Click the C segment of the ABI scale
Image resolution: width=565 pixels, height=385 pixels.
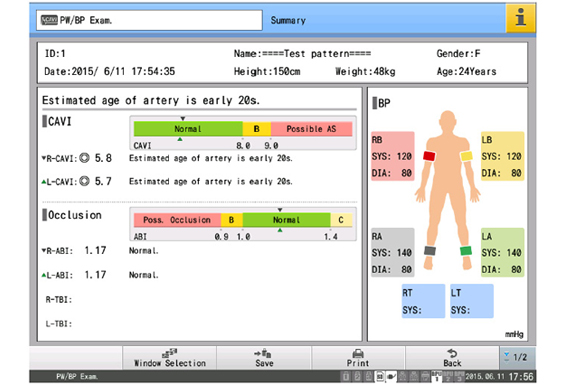click(341, 220)
